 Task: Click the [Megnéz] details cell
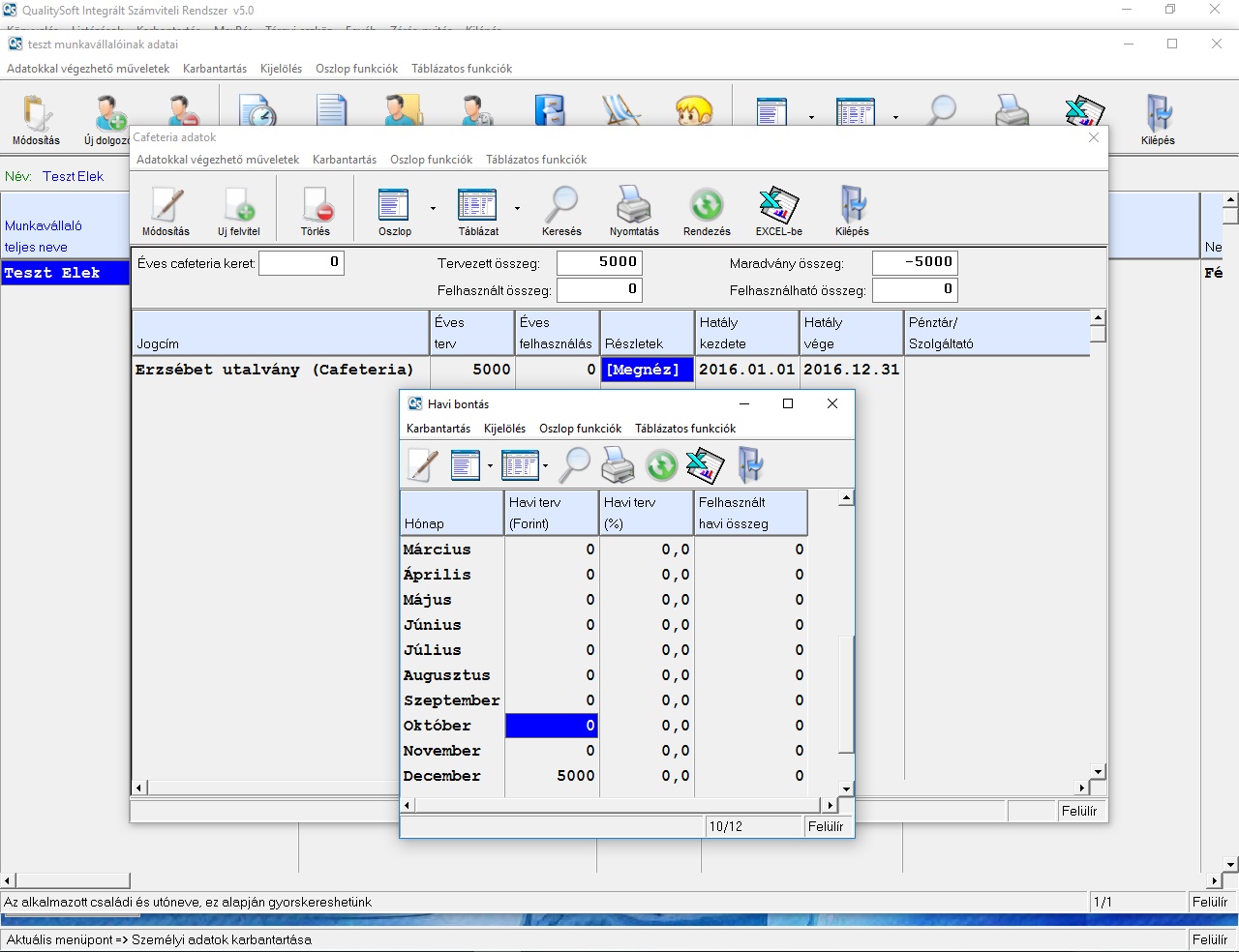coord(646,370)
